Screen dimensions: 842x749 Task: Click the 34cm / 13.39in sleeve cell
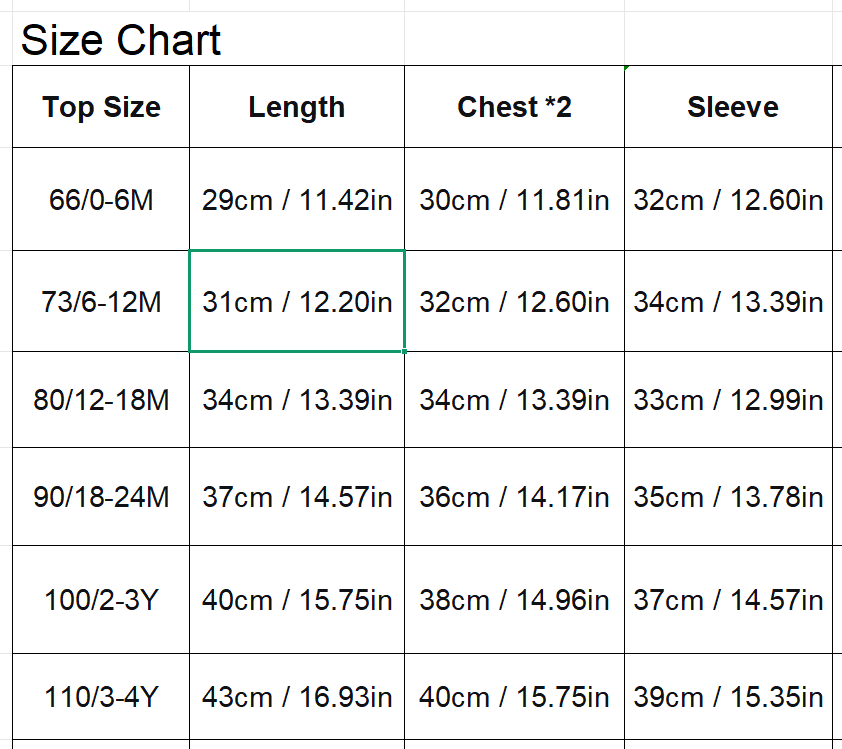coord(728,301)
